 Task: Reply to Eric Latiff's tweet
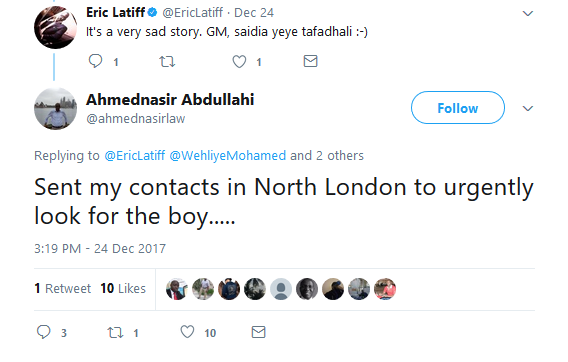(96, 61)
